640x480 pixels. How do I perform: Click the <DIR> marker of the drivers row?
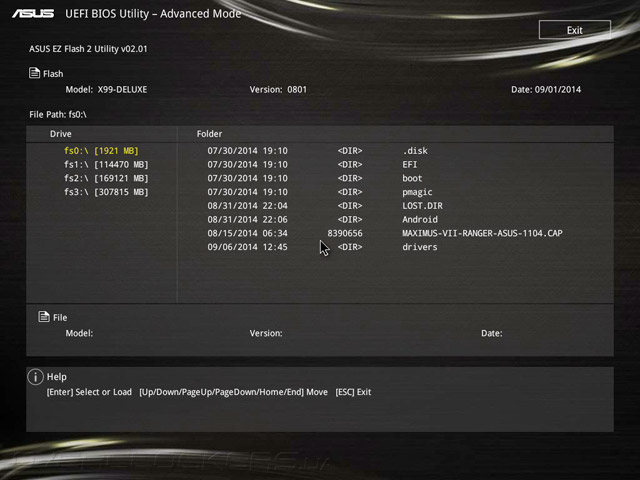point(350,247)
